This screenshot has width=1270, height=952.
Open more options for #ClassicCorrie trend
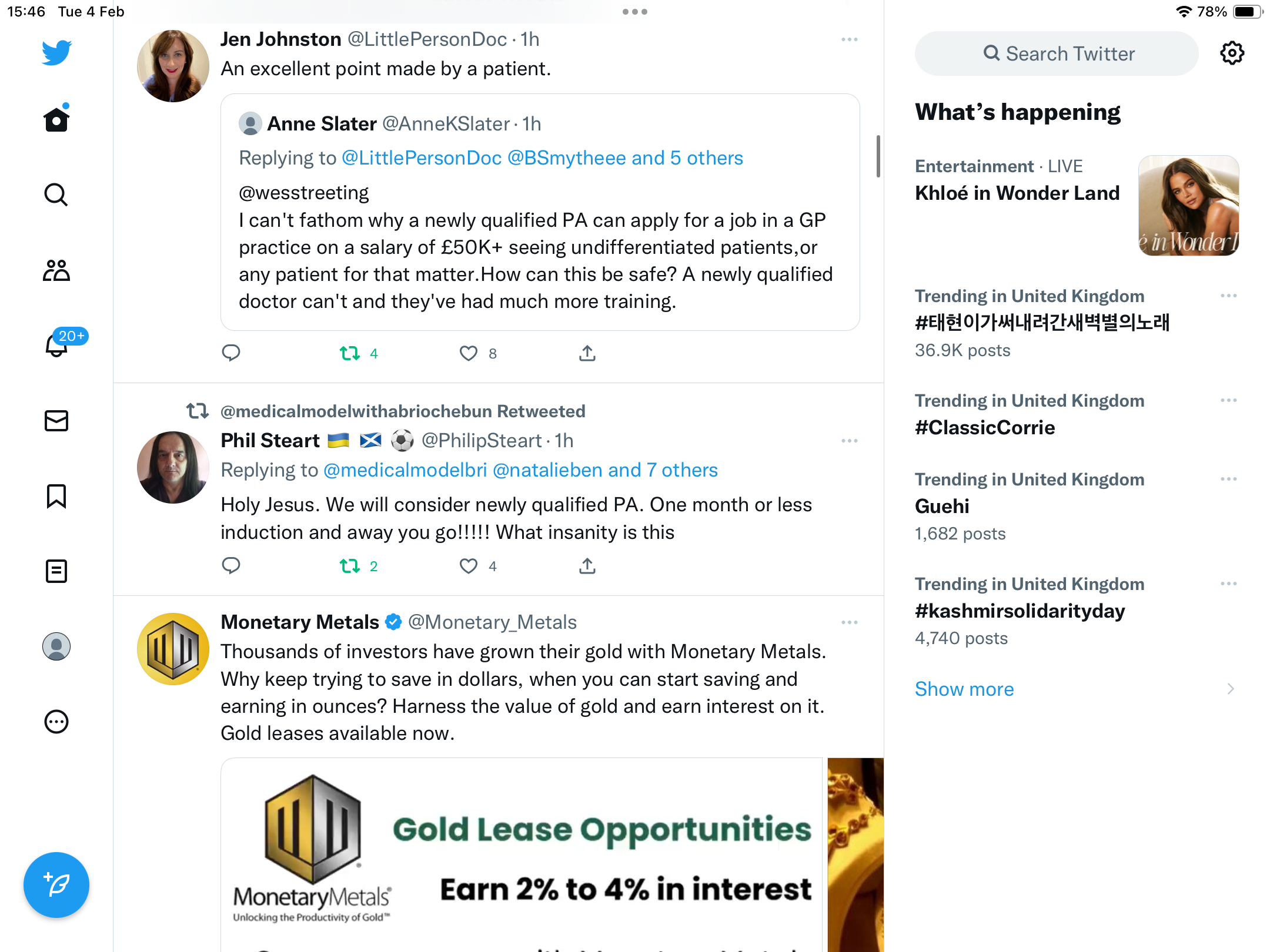[1229, 400]
